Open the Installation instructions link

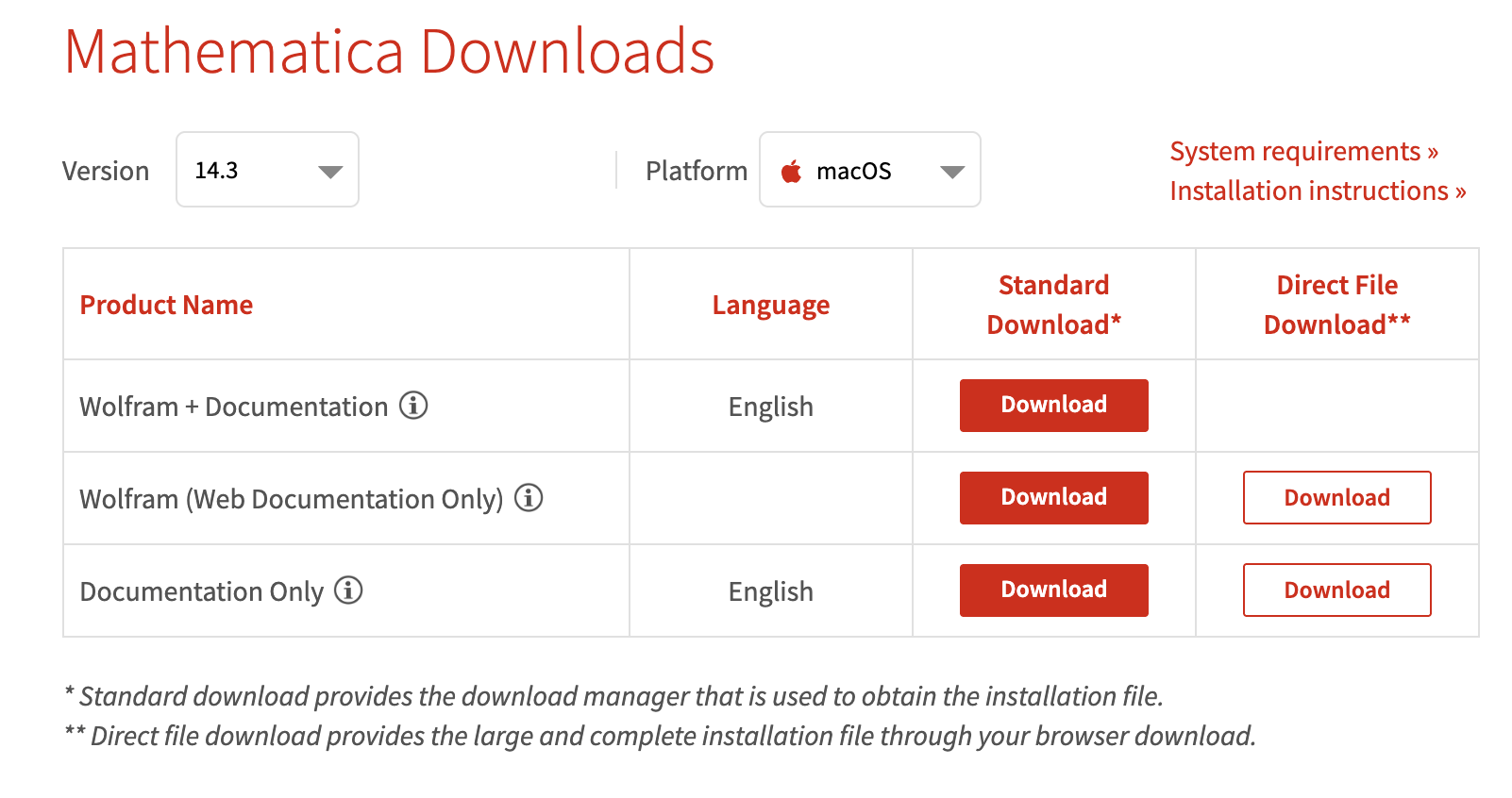point(1318,191)
